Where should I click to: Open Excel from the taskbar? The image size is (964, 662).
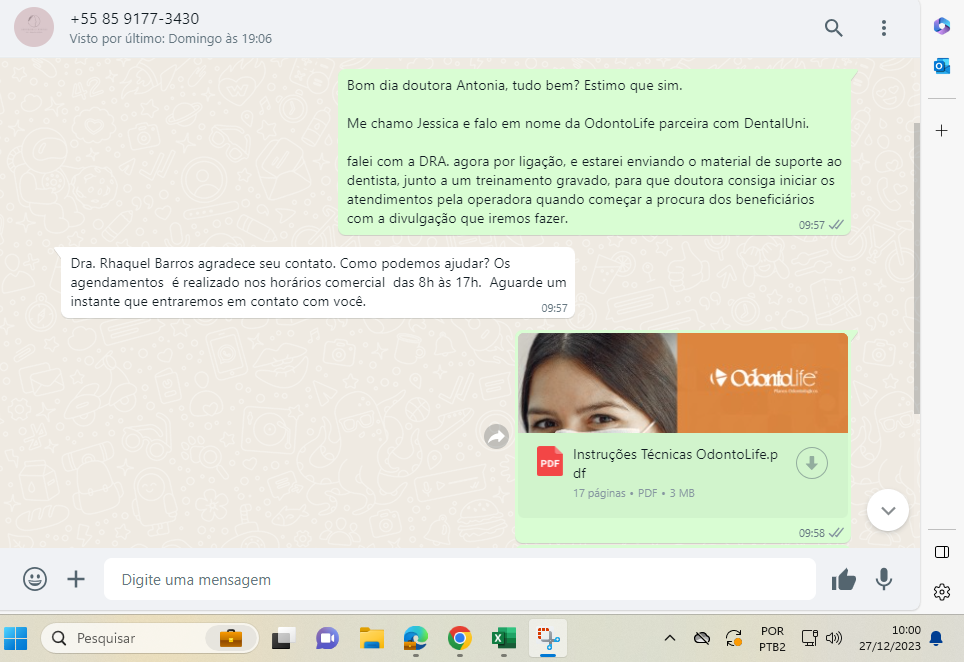(503, 638)
